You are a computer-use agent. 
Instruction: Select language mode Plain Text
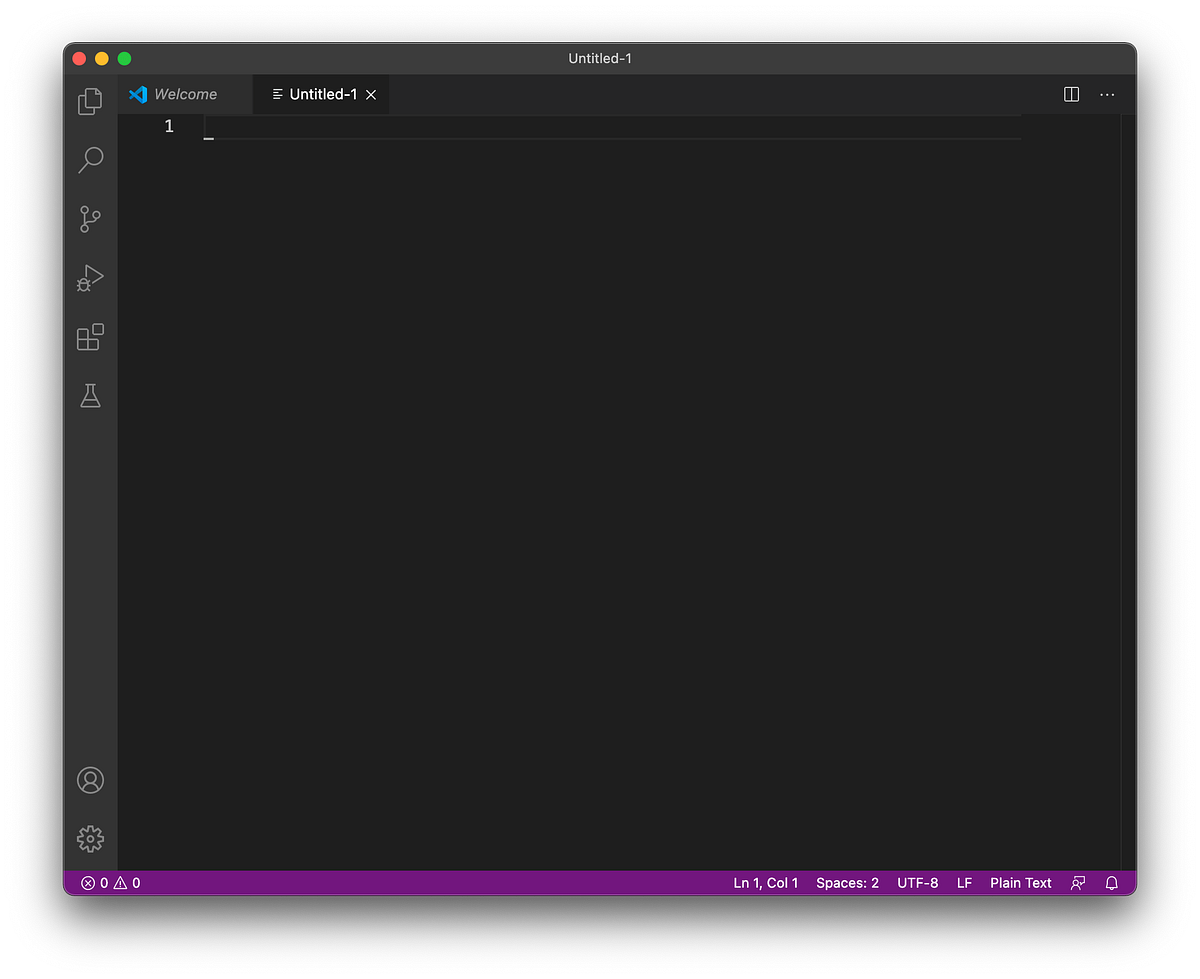pos(1021,883)
